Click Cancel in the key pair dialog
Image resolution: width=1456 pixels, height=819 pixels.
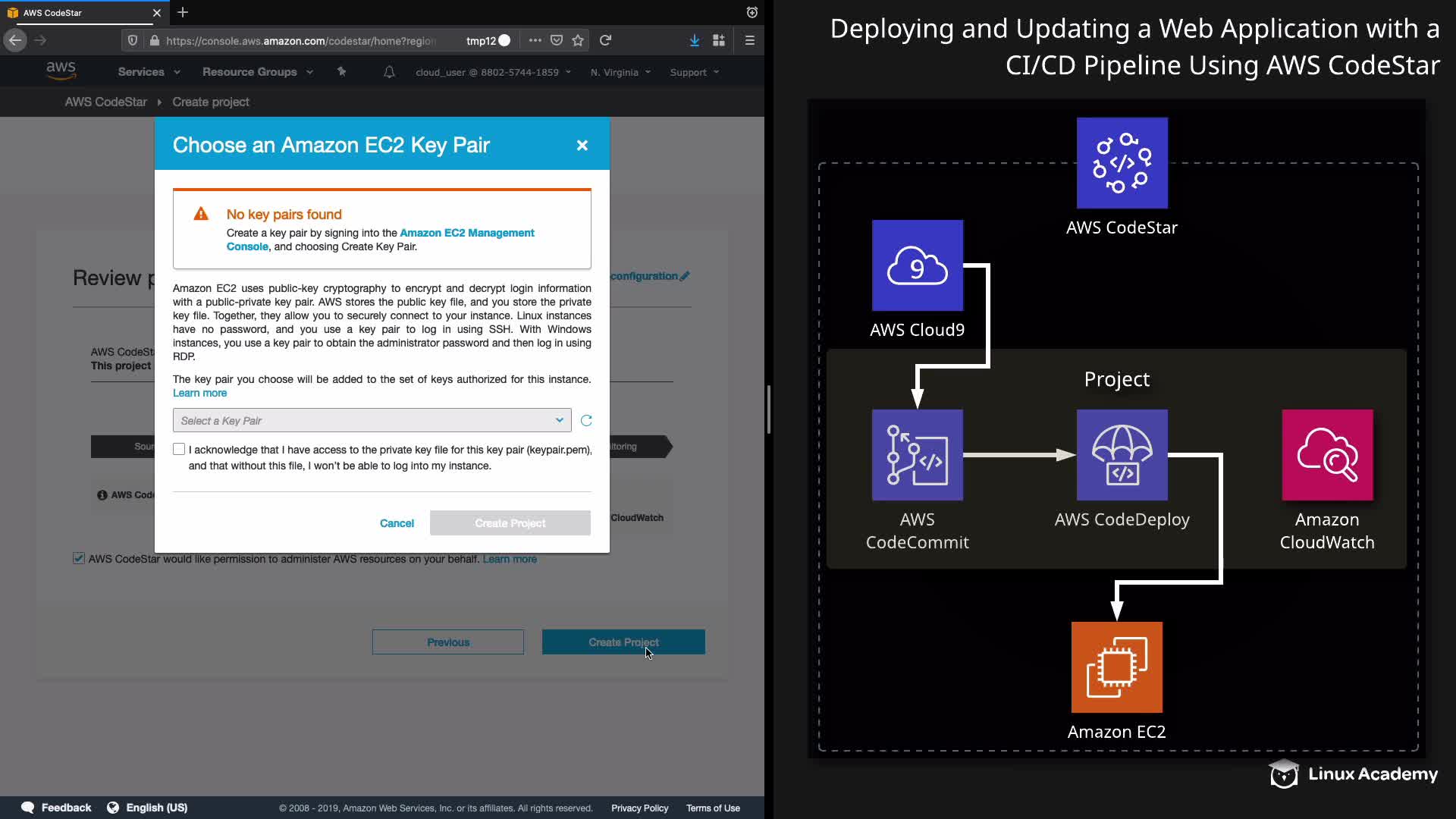click(x=397, y=523)
